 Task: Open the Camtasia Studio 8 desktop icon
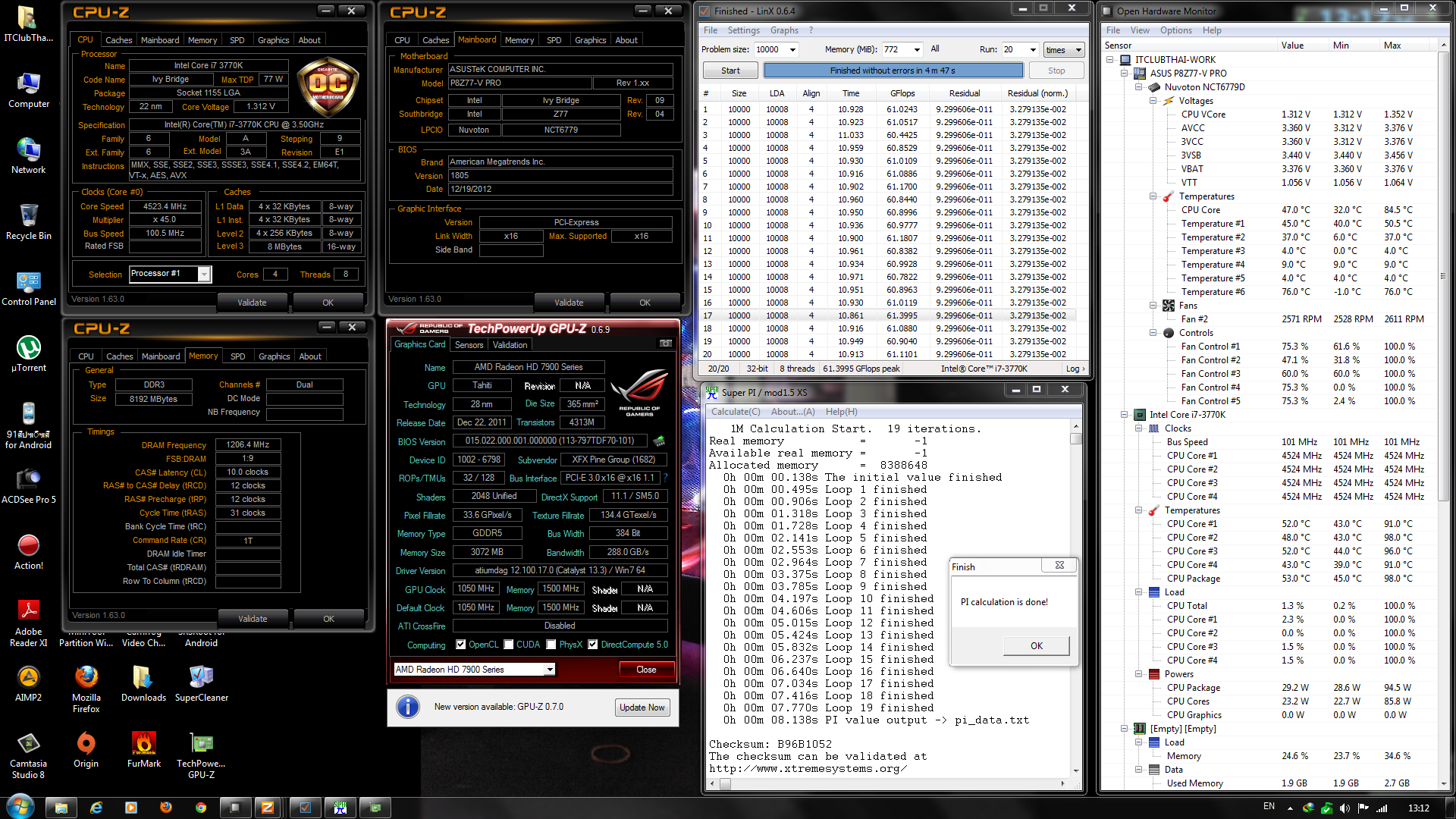coord(29,743)
